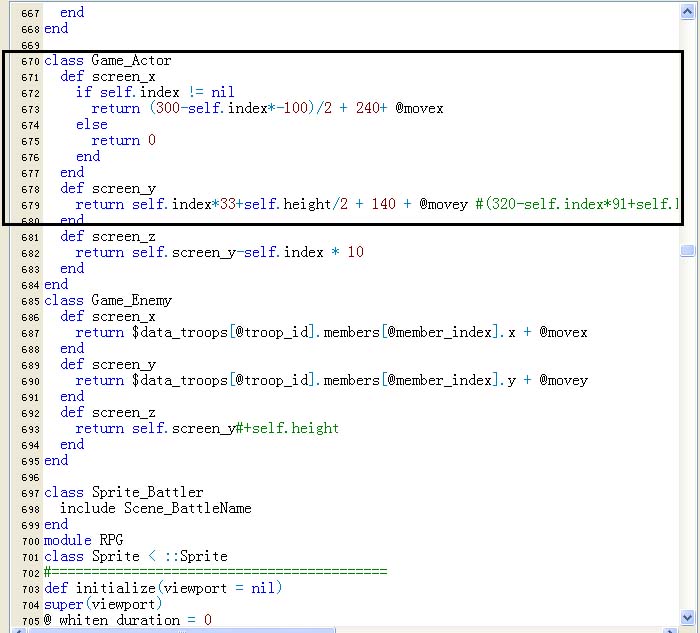Click the 'end' on line 668

56,29
